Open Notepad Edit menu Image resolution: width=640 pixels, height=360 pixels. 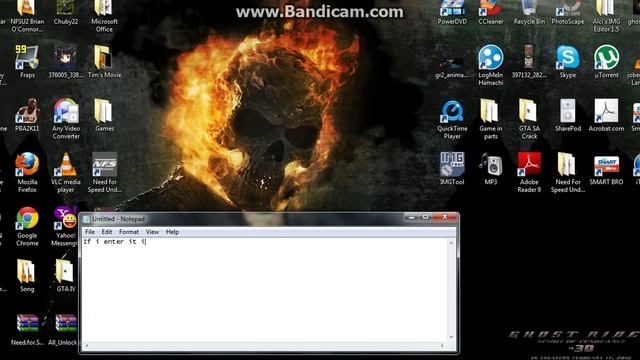(107, 232)
